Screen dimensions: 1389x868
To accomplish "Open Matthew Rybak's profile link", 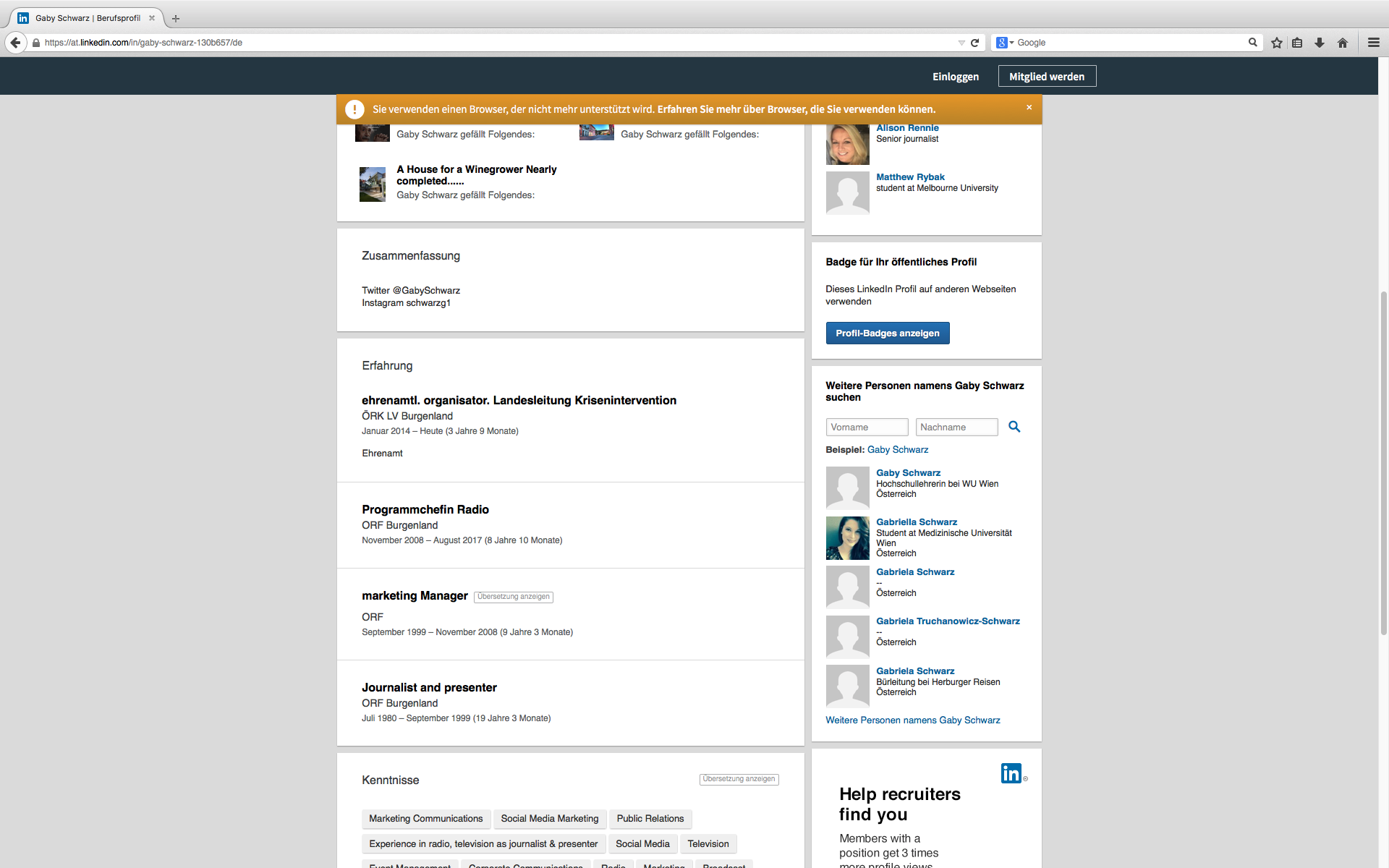I will [x=910, y=177].
